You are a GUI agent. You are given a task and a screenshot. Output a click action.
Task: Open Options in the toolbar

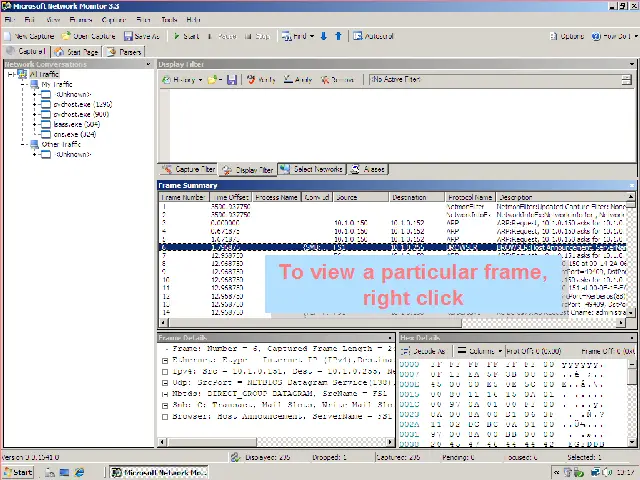[x=567, y=36]
